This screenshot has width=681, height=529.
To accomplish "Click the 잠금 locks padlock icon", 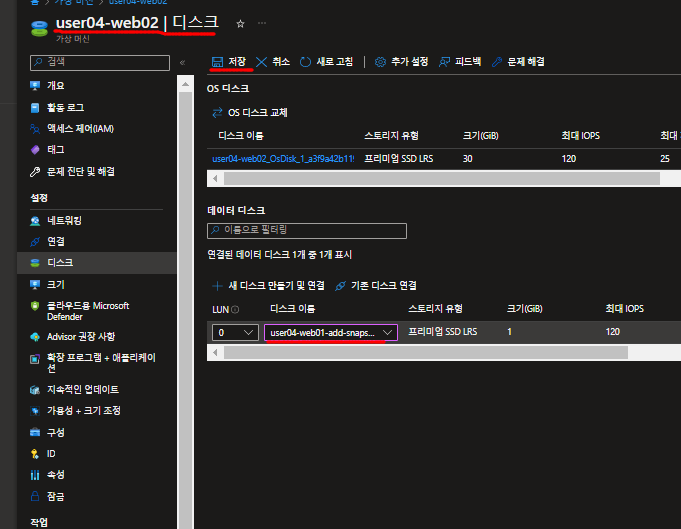I will coord(35,496).
